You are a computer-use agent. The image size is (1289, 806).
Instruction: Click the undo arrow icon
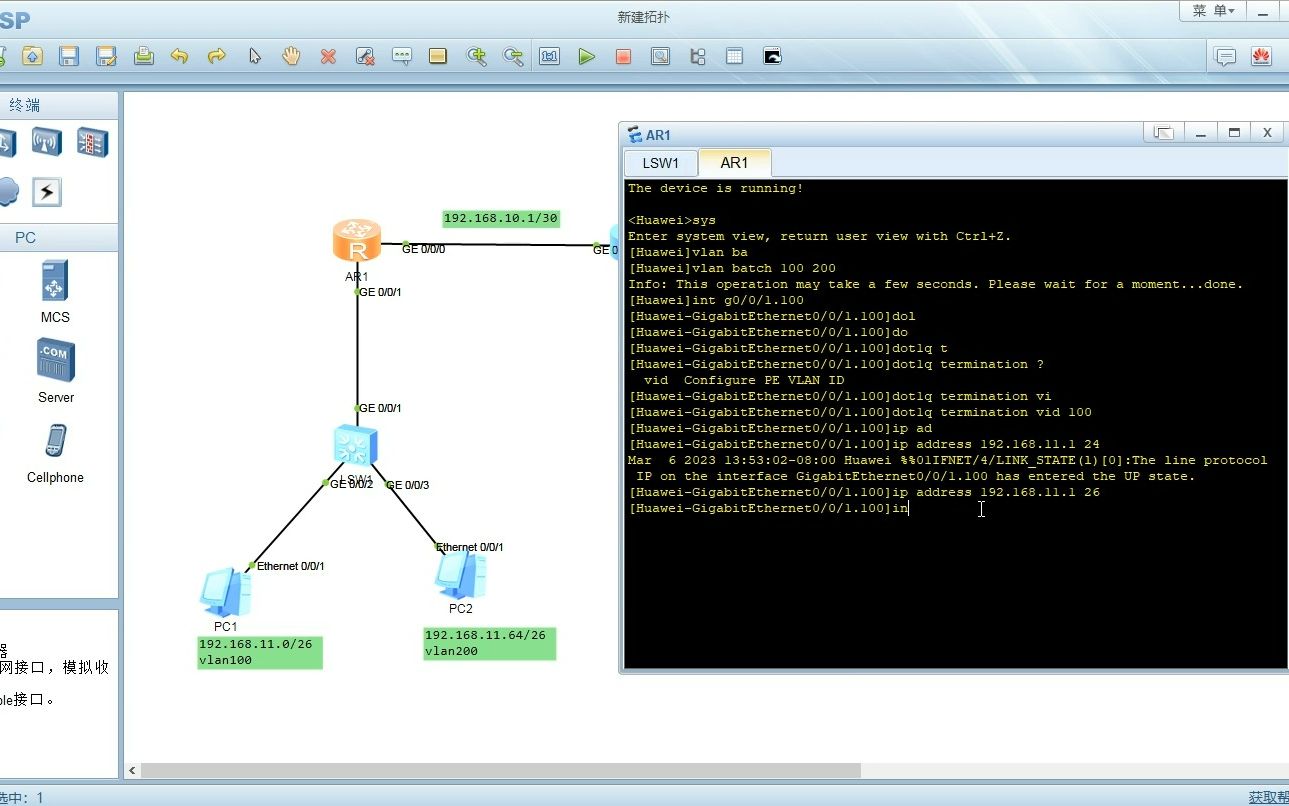[180, 56]
